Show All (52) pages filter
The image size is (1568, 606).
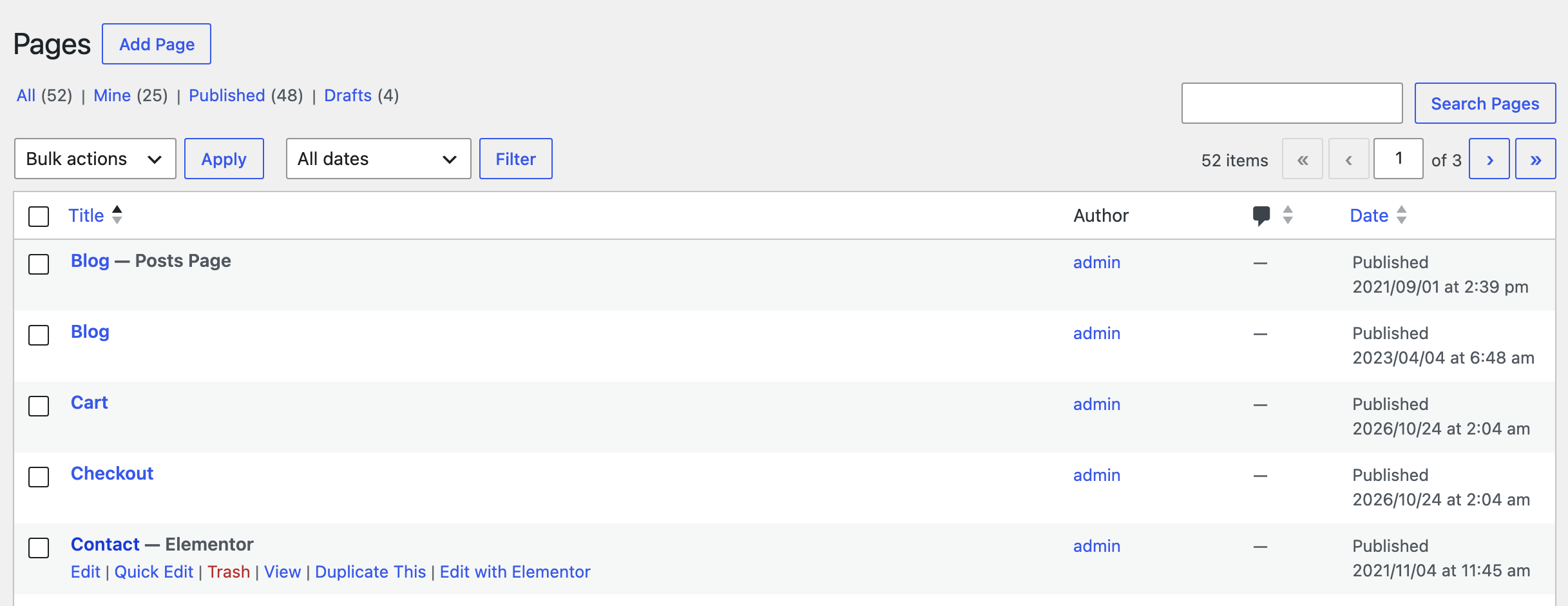click(44, 95)
